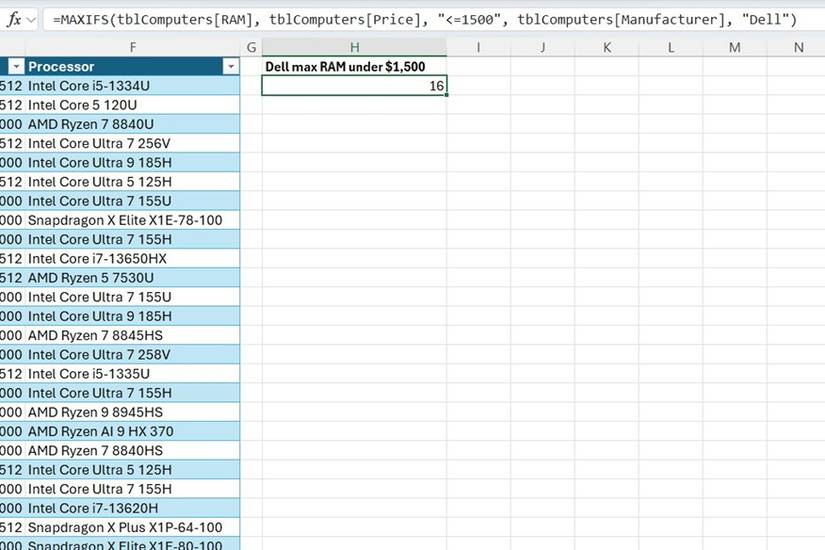
Task: Select column F header
Action: (132, 47)
